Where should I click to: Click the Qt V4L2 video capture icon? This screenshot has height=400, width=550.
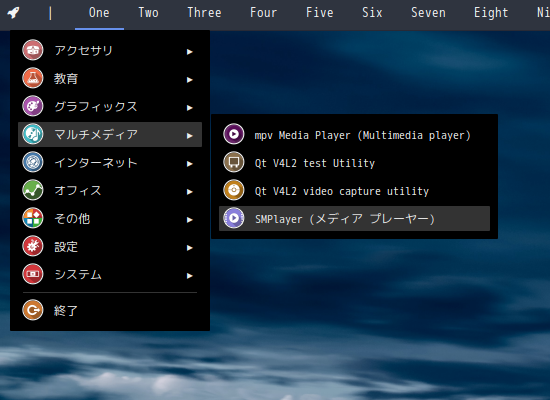coord(234,191)
